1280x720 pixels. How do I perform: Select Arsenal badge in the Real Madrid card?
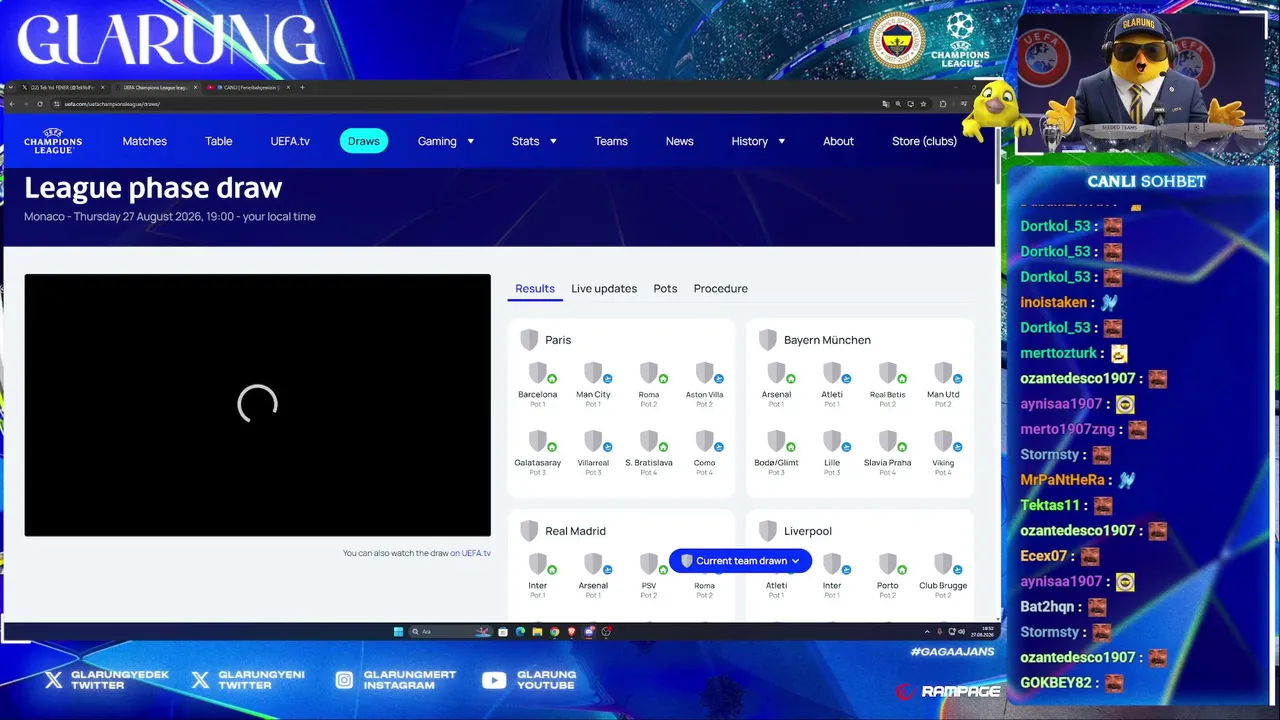click(x=593, y=564)
